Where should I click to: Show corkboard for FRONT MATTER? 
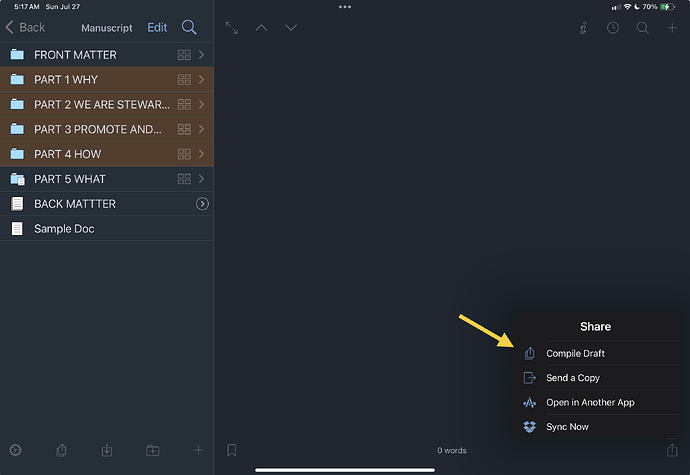tap(184, 55)
